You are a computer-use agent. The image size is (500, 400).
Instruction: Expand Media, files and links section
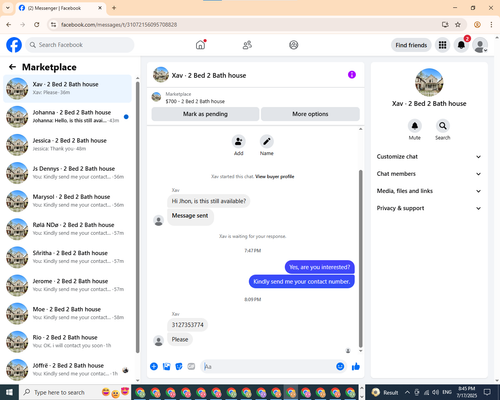[x=429, y=191]
